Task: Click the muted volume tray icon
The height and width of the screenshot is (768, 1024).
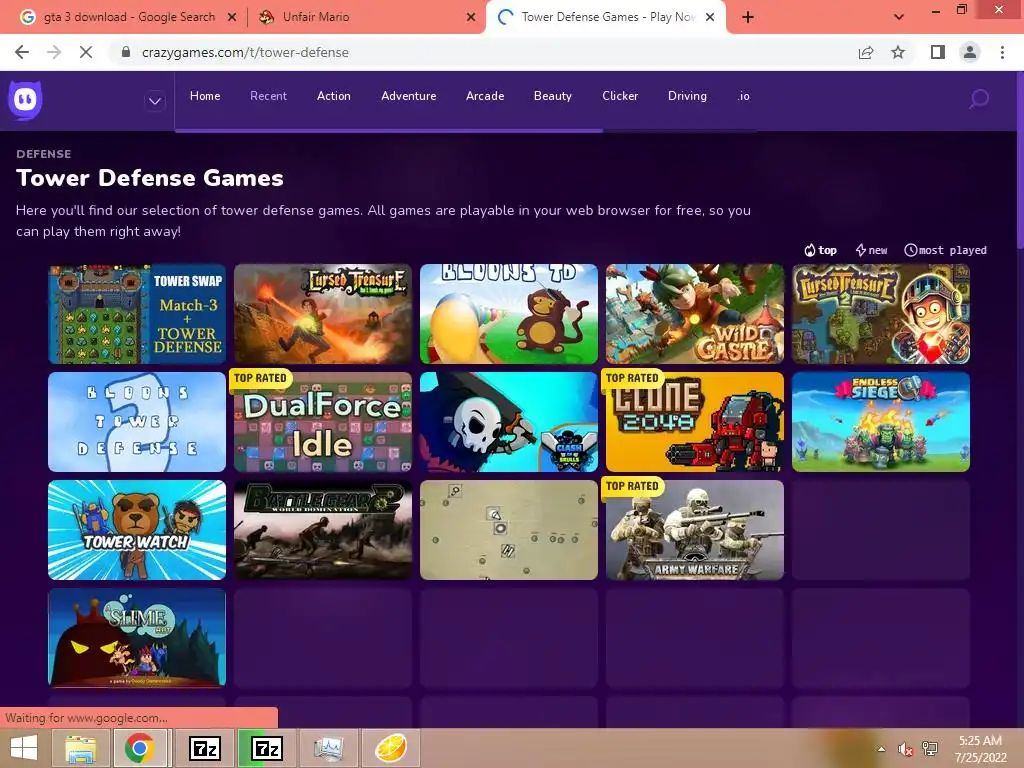Action: point(905,749)
